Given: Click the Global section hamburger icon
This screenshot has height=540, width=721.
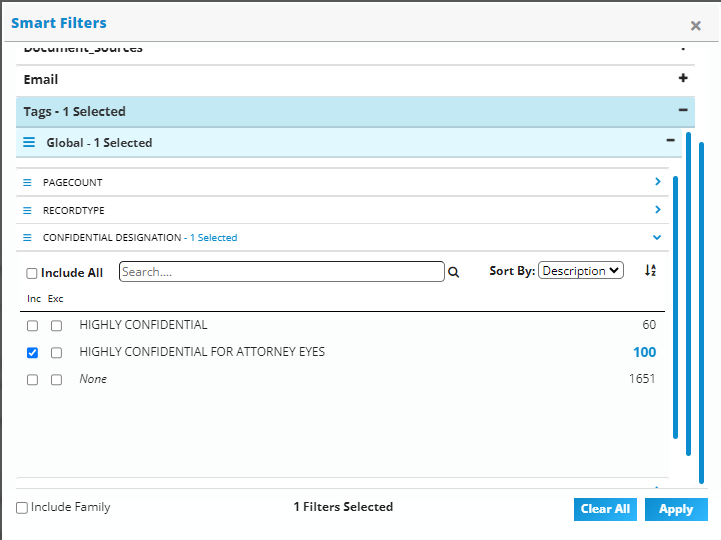Looking at the screenshot, I should [29, 143].
